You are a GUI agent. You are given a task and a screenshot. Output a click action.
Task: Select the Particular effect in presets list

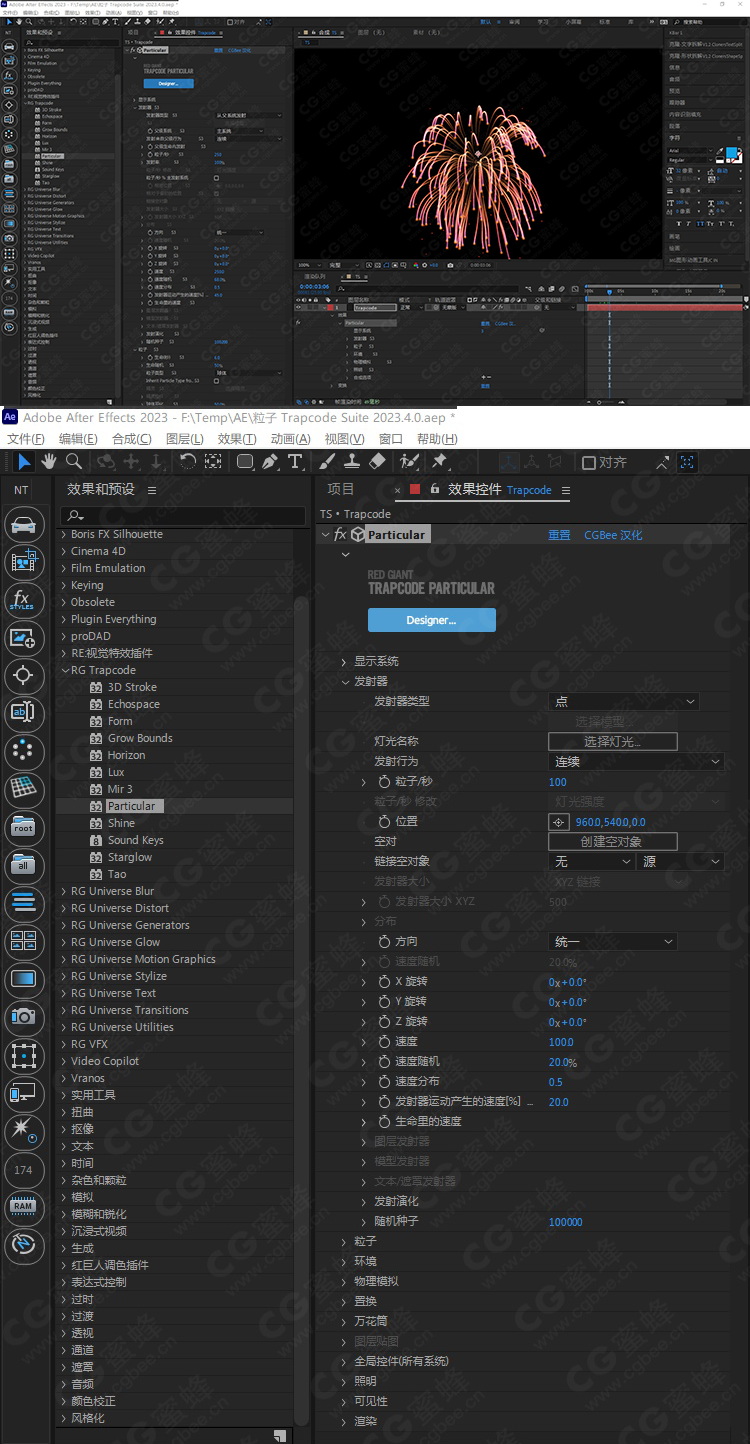tap(132, 806)
